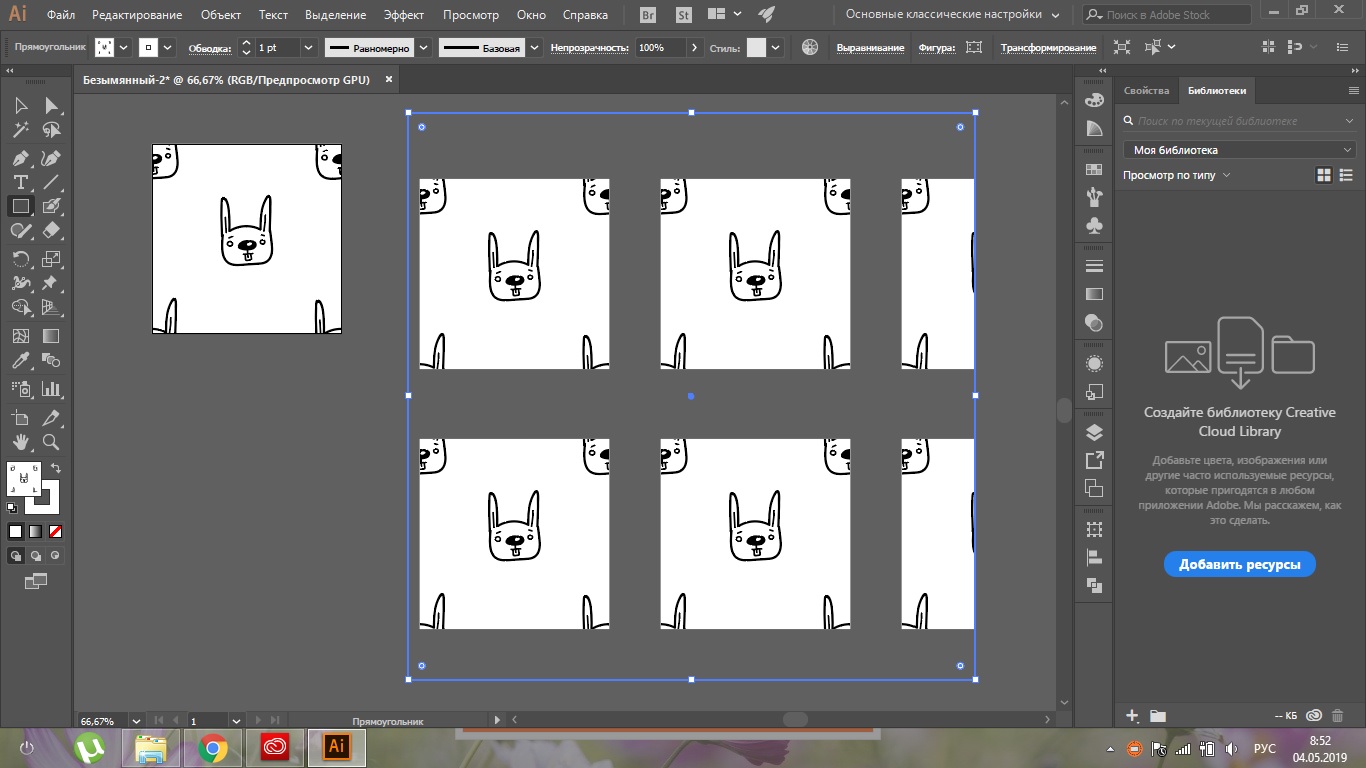Click the Добавить ресурсы button
The height and width of the screenshot is (768, 1366).
[1239, 564]
